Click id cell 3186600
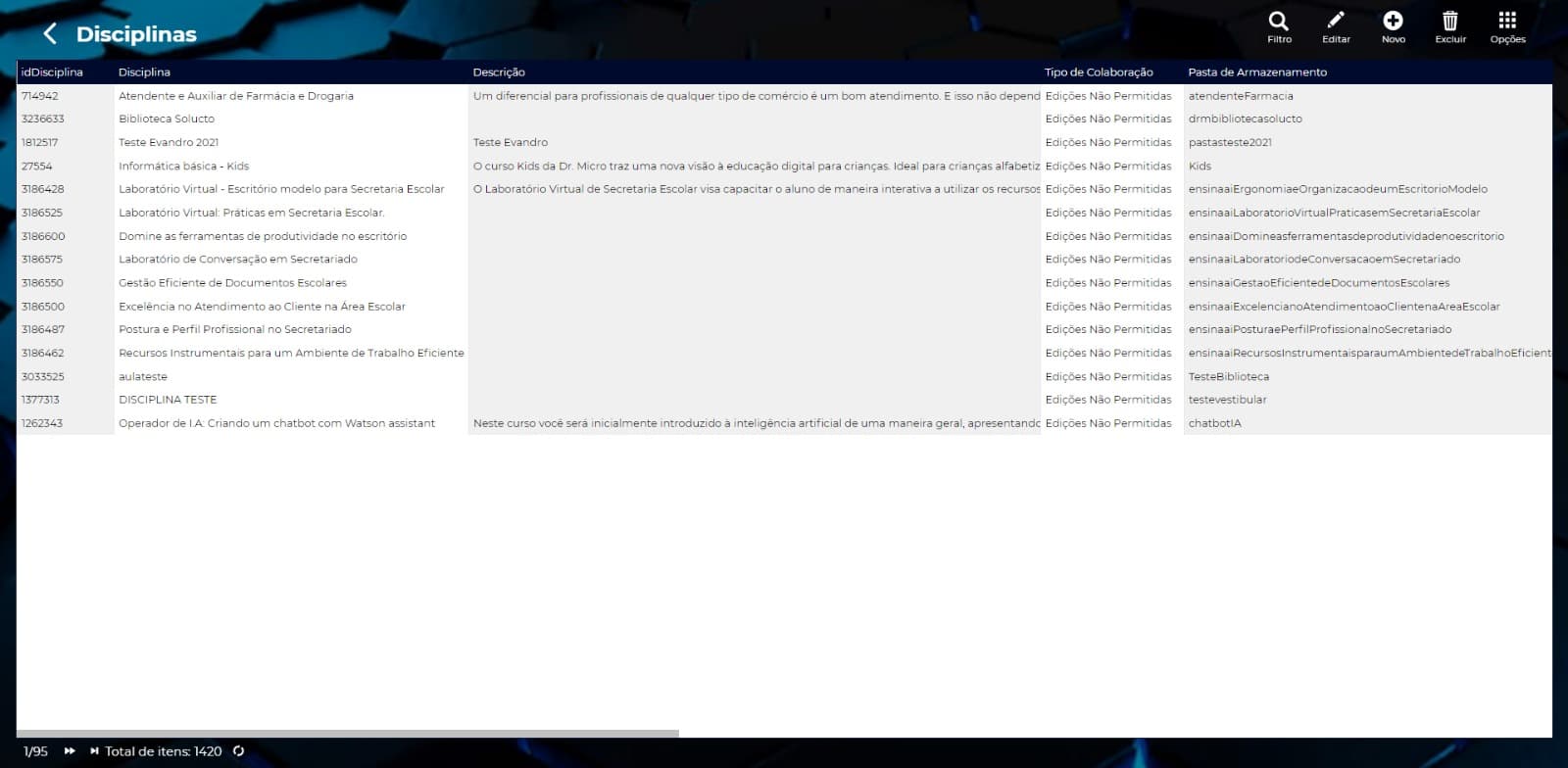This screenshot has height=768, width=1568. coord(43,236)
